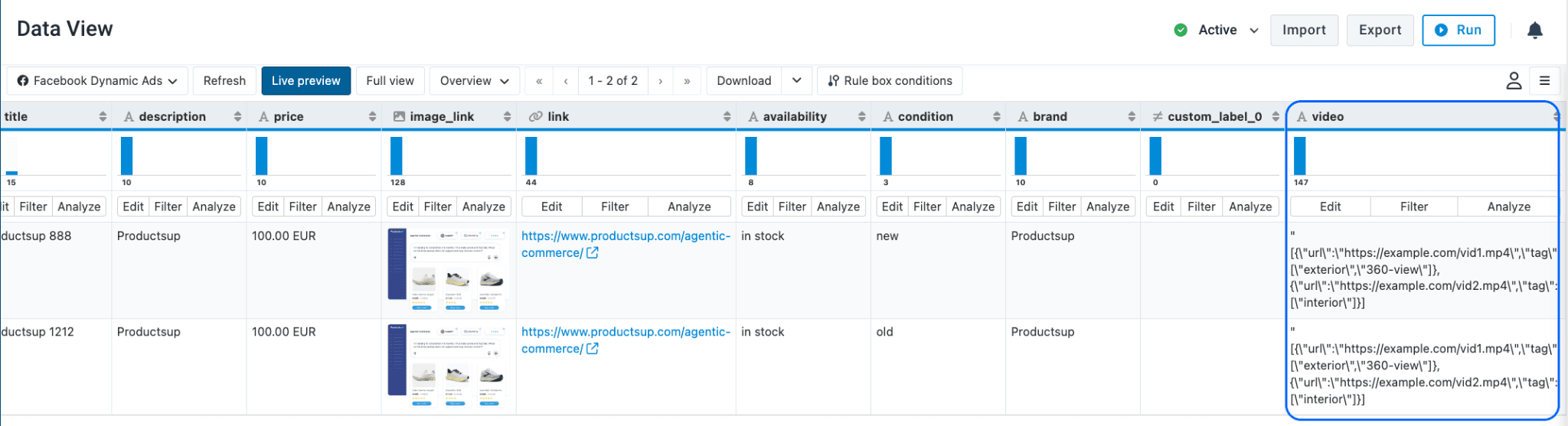The height and width of the screenshot is (426, 1568).
Task: Click Filter under the video column
Action: click(1414, 206)
